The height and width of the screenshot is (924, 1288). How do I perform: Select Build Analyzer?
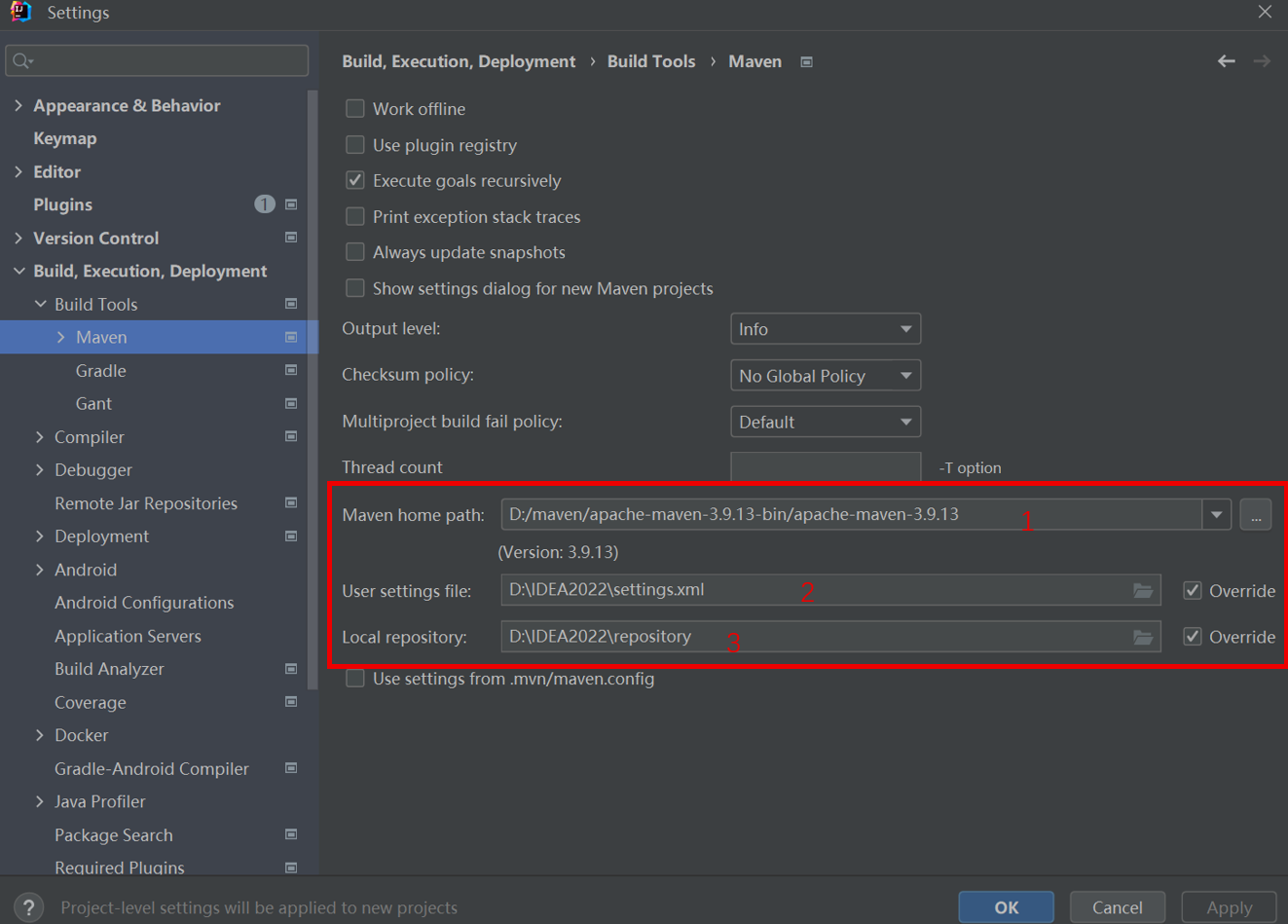coord(109,669)
